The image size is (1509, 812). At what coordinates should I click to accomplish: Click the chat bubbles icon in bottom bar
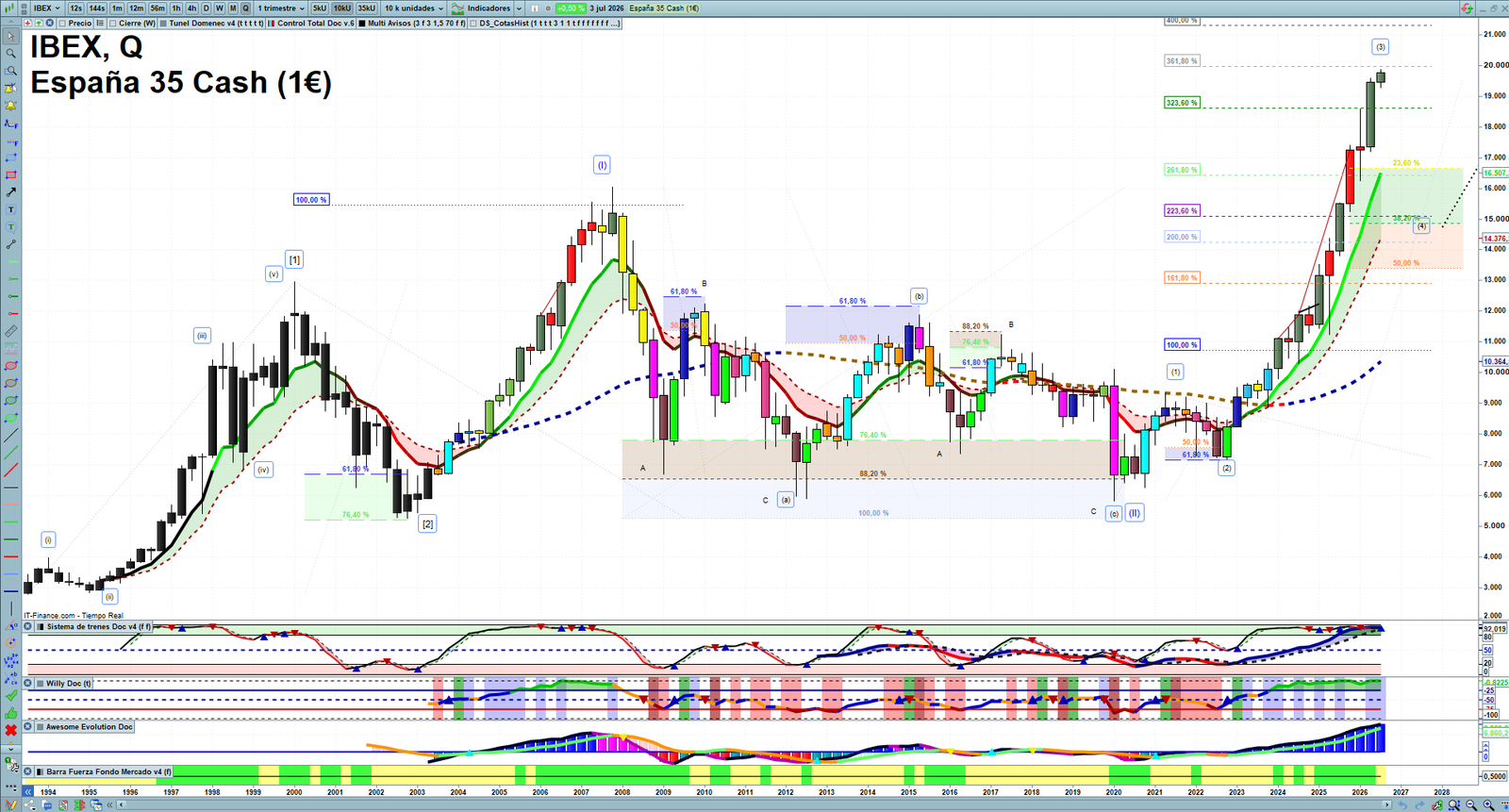coord(47,805)
